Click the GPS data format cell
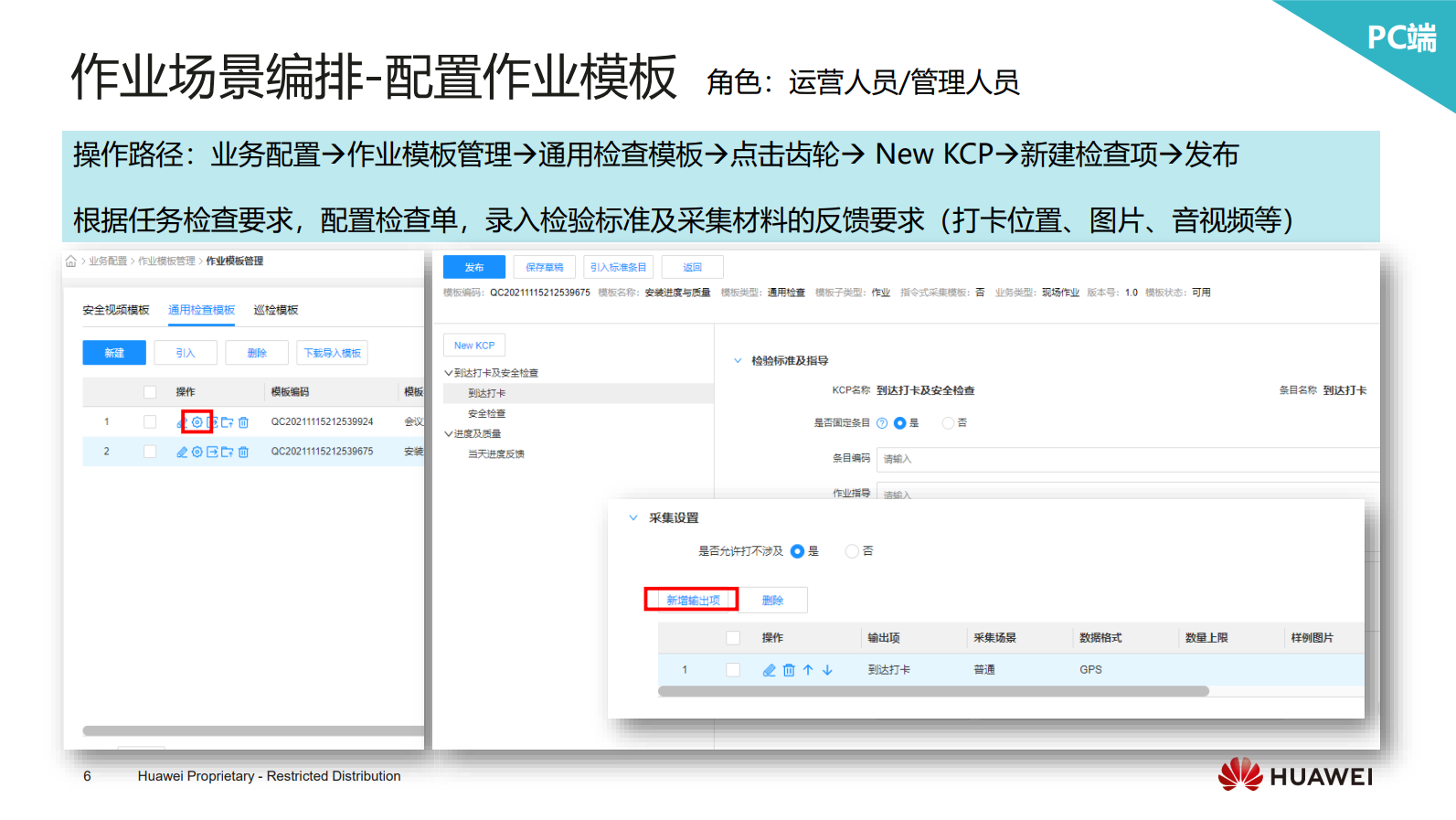 pos(1090,670)
